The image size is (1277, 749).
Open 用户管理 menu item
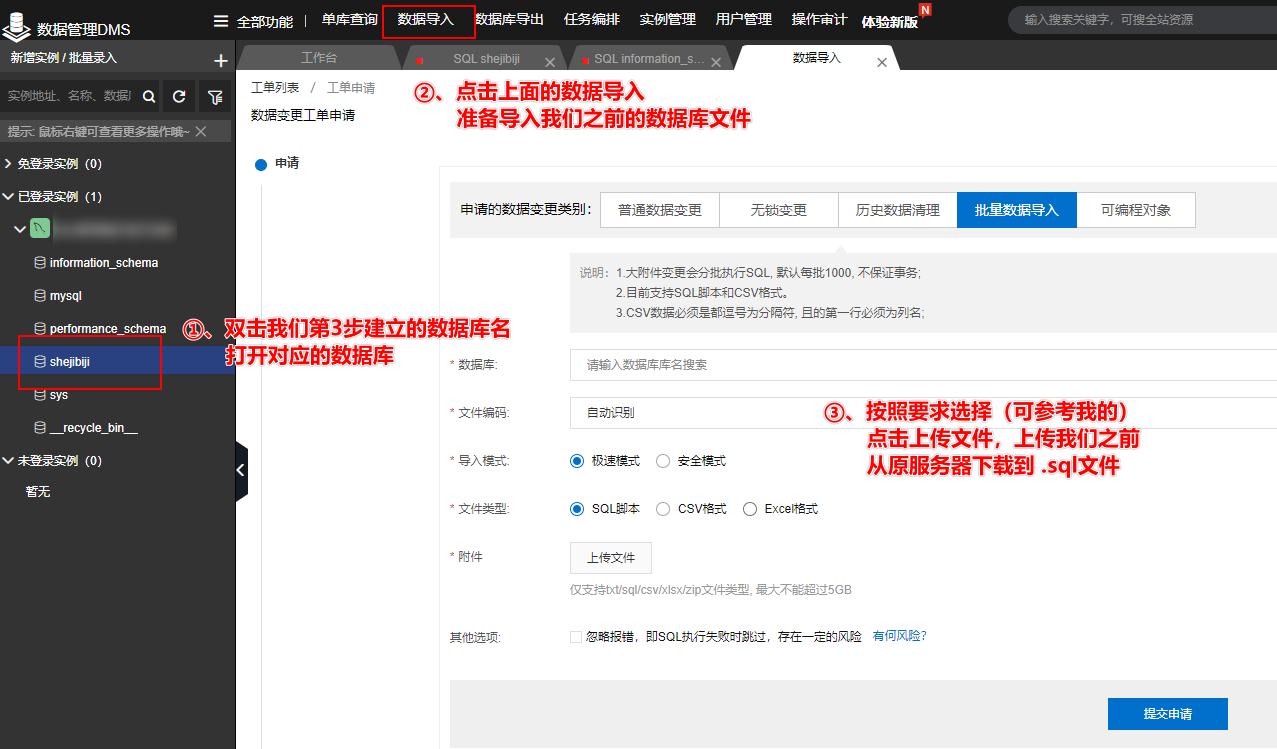click(743, 20)
